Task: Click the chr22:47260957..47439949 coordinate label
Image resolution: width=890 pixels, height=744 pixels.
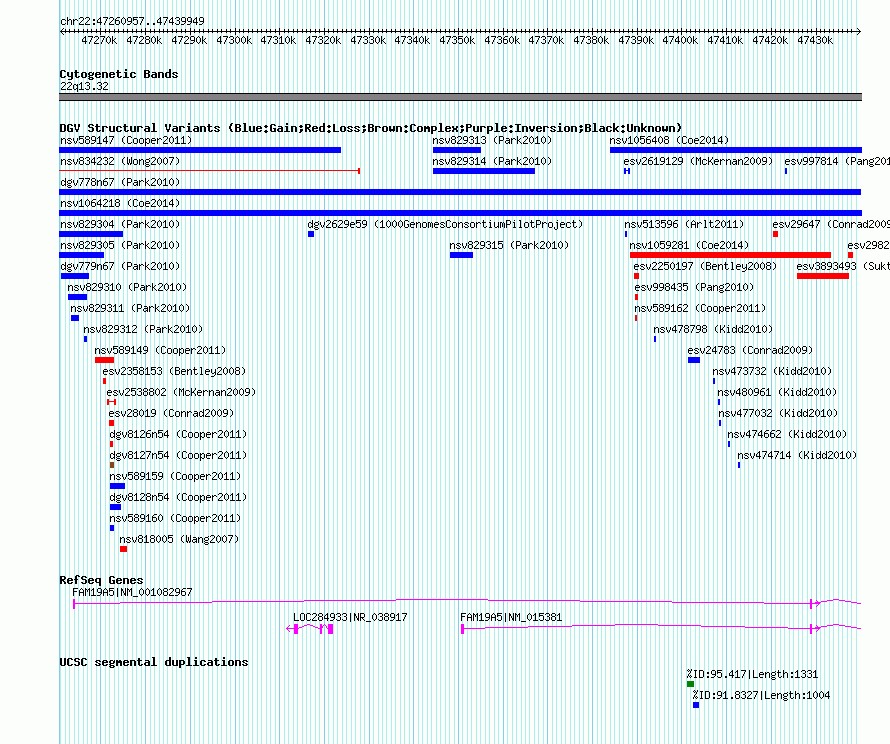Action: (132, 21)
